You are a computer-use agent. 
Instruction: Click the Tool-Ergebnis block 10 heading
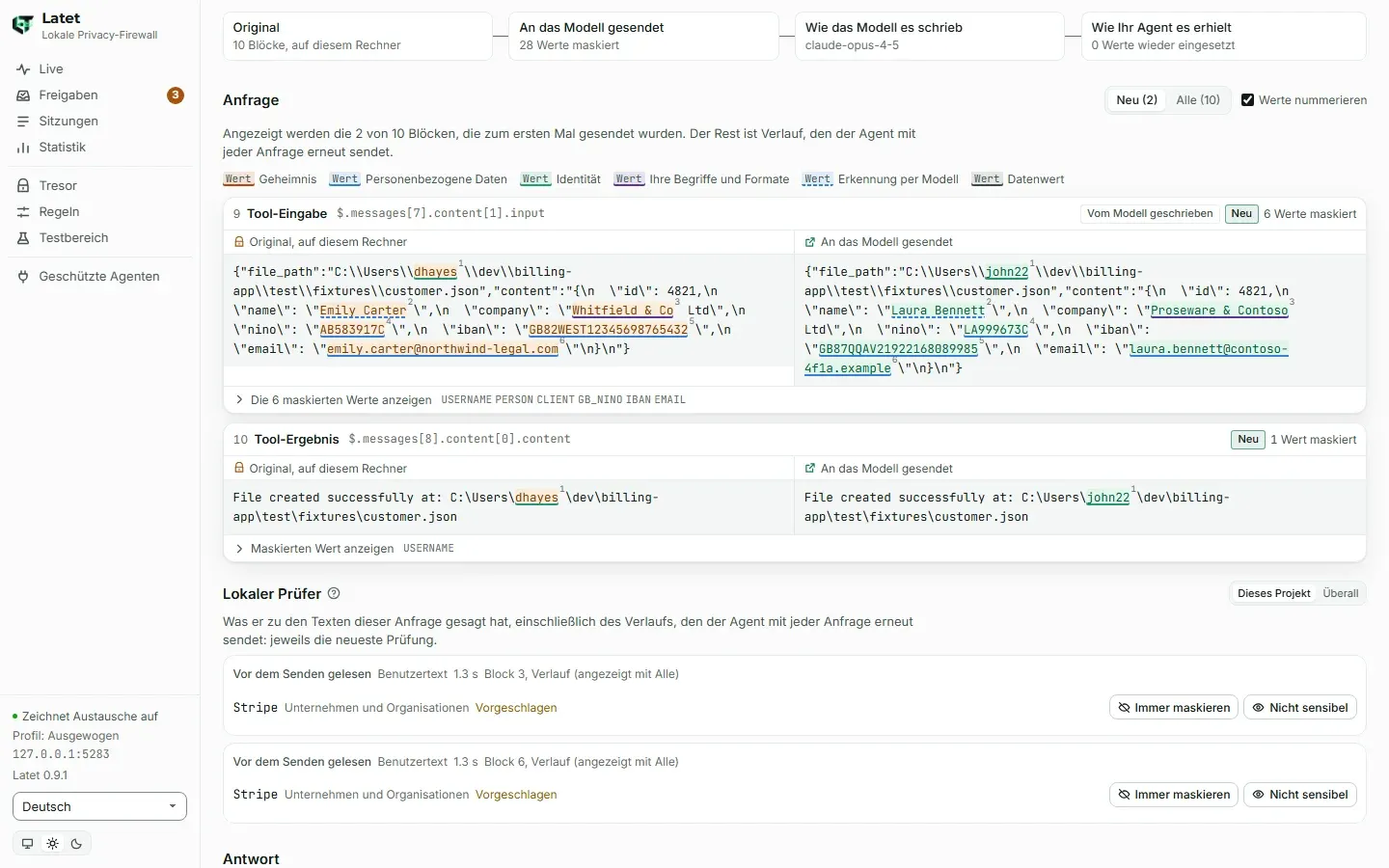point(296,440)
